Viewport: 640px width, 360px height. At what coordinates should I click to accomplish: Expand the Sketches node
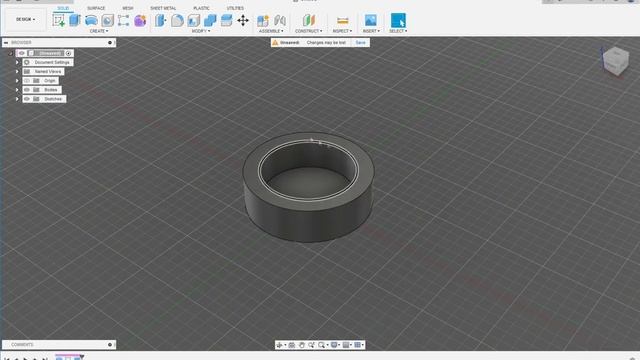coord(17,99)
